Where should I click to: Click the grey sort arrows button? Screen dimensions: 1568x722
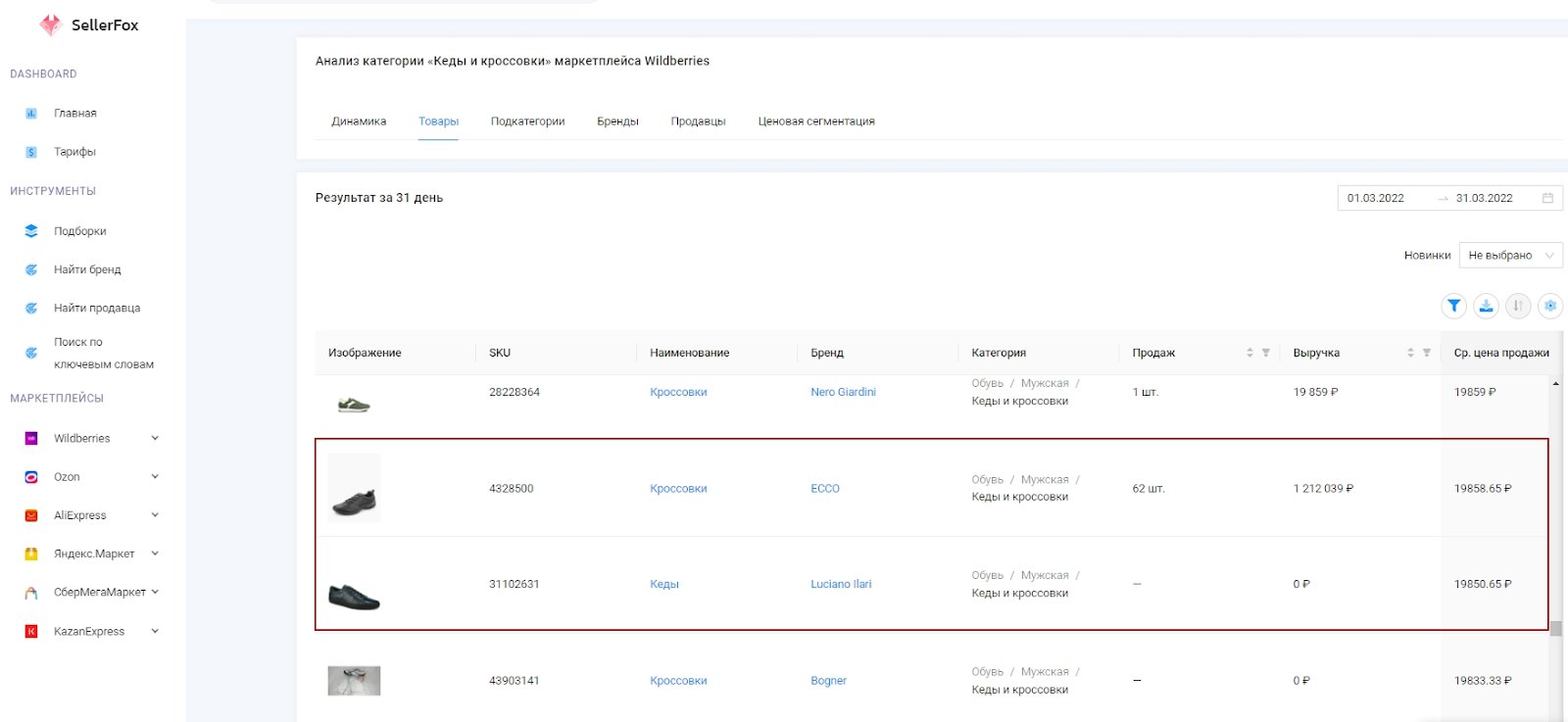tap(1518, 306)
